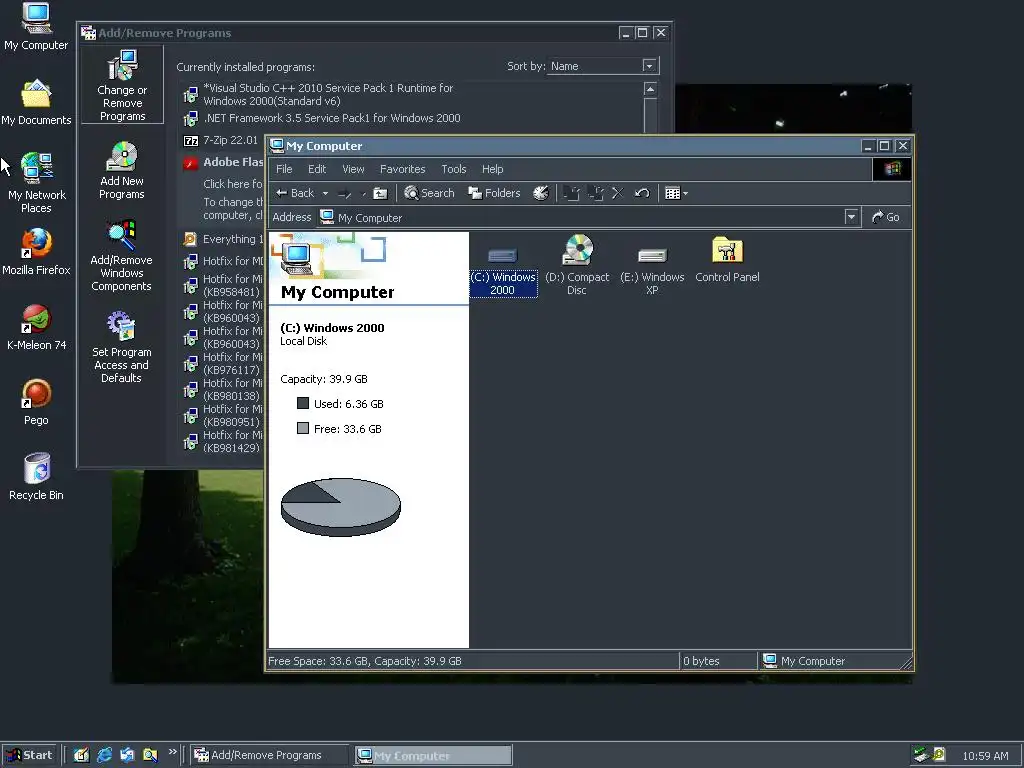Select the (D:) Compact Disc drive
This screenshot has height=768, width=1024.
click(x=577, y=265)
